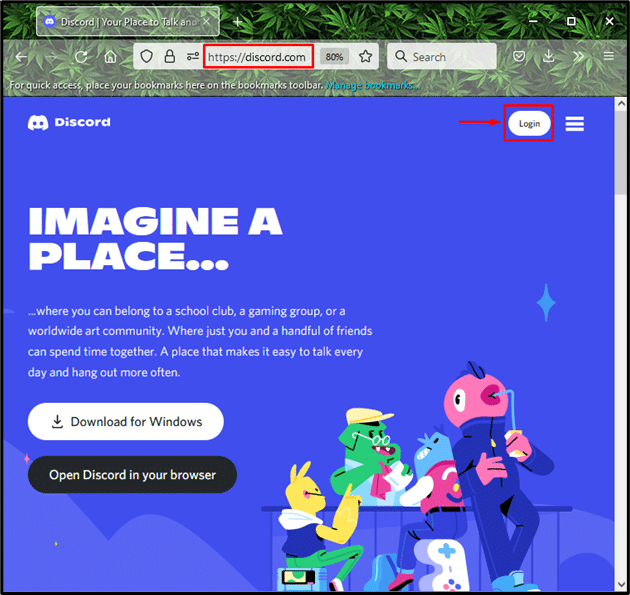Click the Login button

click(529, 123)
